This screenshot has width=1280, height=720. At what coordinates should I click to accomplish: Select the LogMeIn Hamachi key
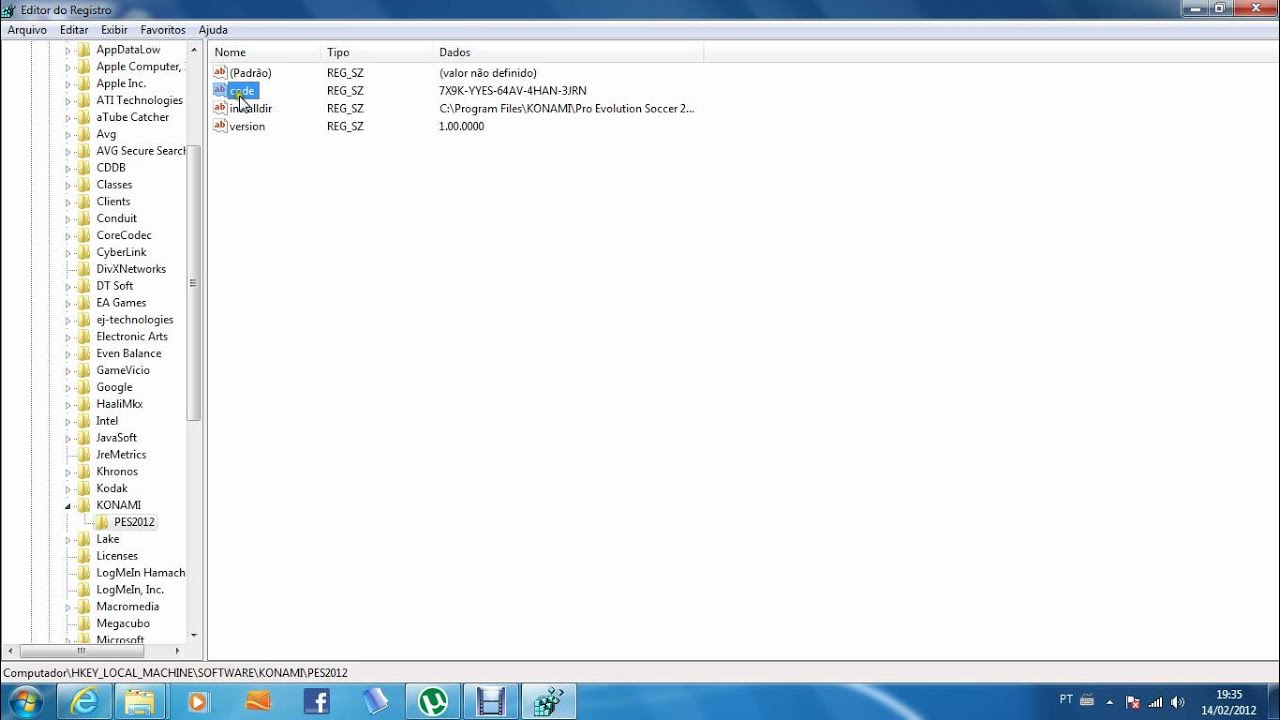tap(141, 573)
